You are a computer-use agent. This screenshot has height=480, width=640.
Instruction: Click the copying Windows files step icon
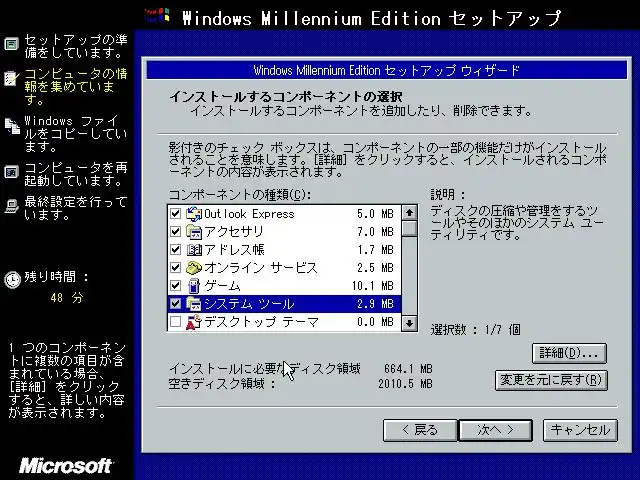[x=12, y=126]
